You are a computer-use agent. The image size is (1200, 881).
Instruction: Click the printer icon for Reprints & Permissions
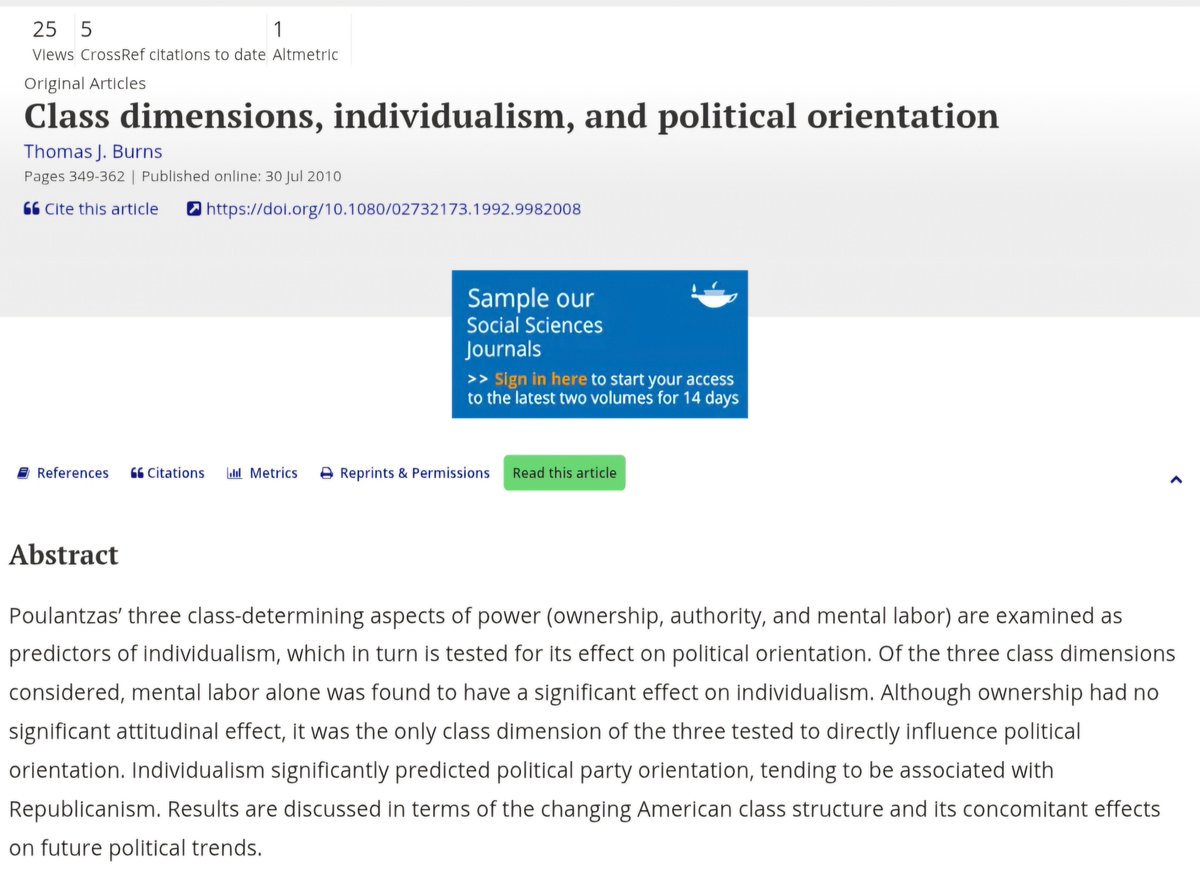326,473
